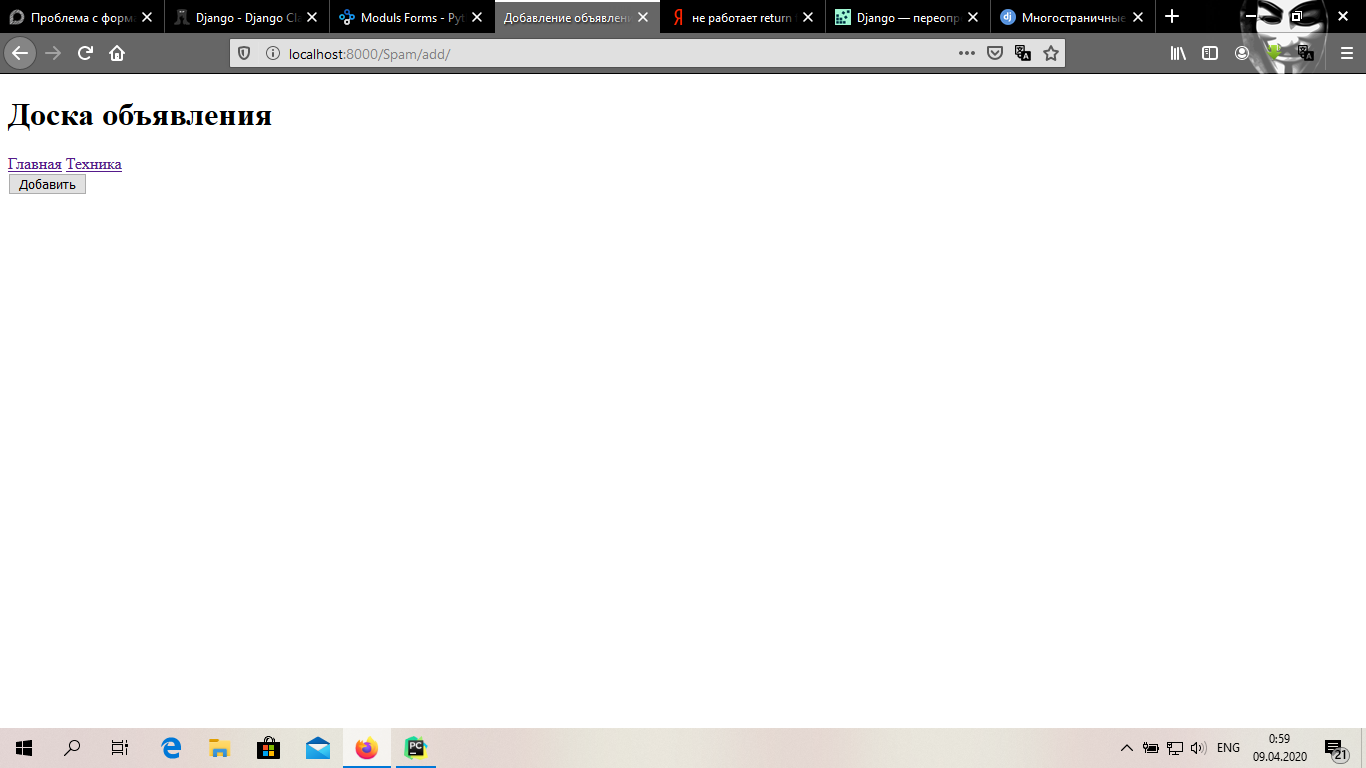The image size is (1366, 768).
Task: Open the battery status tray icon
Action: 1151,748
